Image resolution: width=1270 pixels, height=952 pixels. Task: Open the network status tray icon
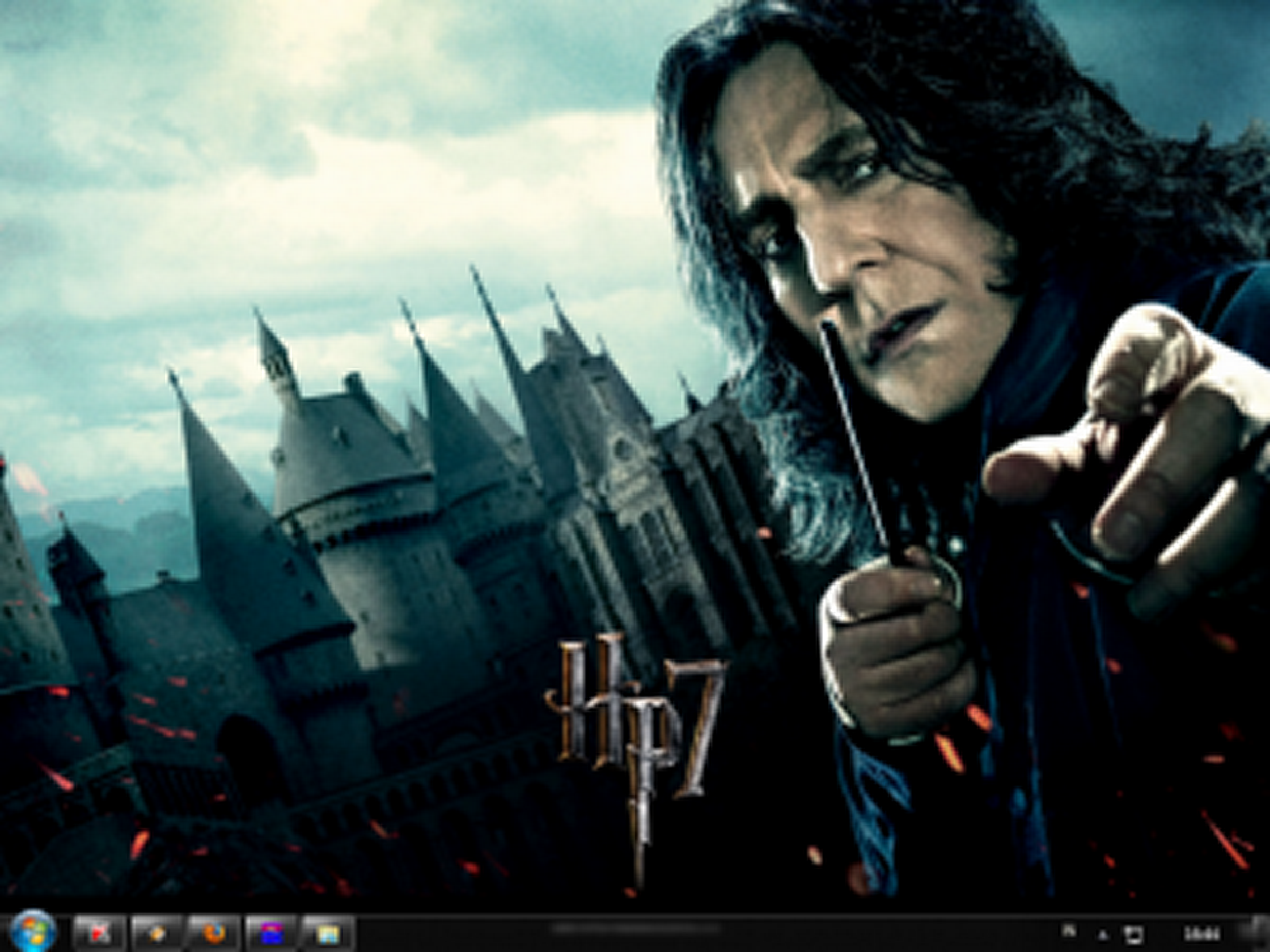pos(1133,934)
